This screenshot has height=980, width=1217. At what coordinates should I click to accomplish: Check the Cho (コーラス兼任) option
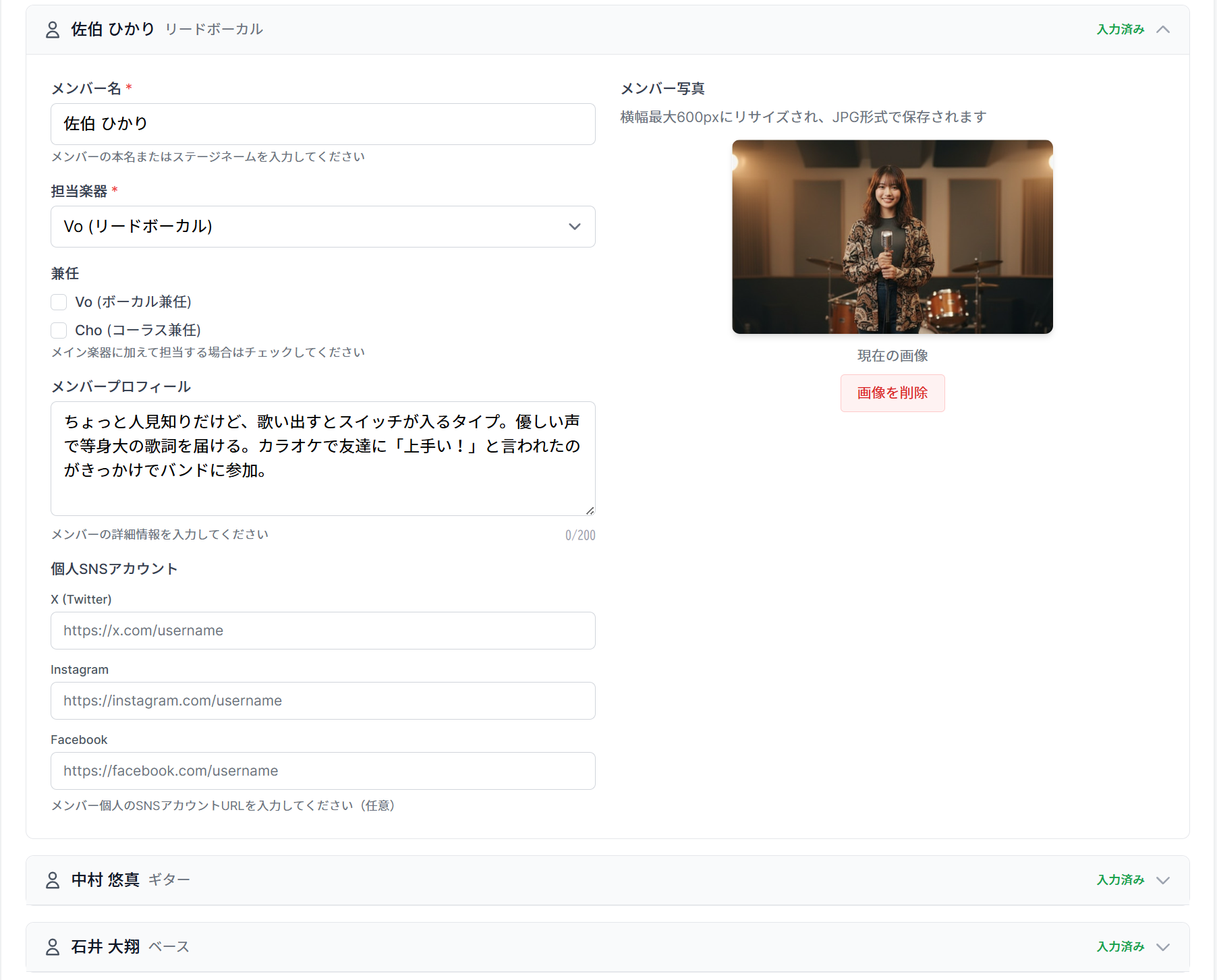click(x=59, y=330)
